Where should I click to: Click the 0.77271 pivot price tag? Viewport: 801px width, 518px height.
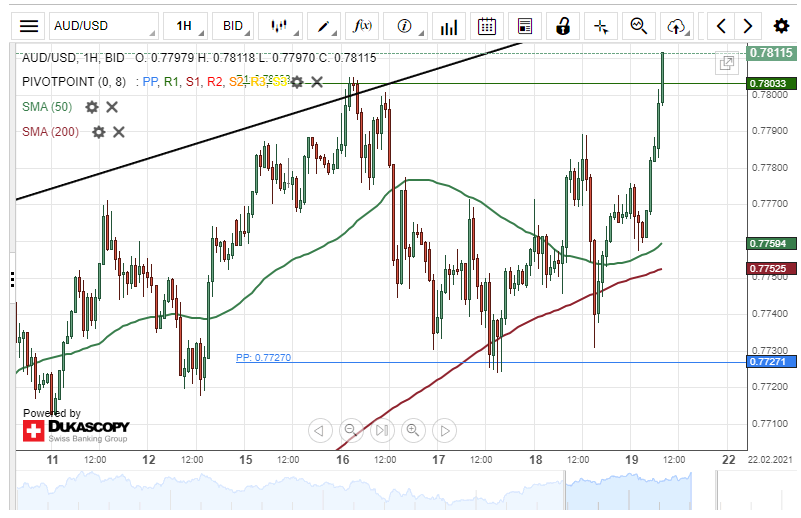point(771,362)
